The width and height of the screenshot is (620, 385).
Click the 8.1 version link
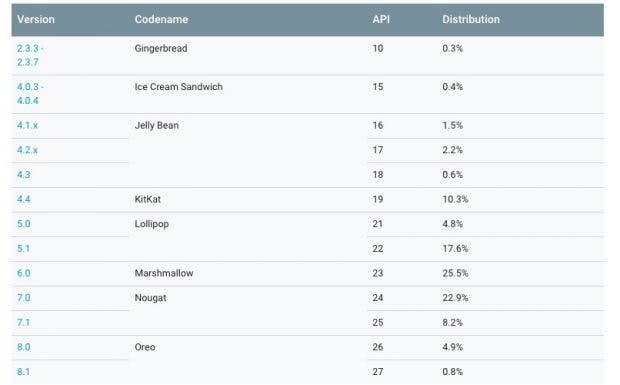(24, 372)
